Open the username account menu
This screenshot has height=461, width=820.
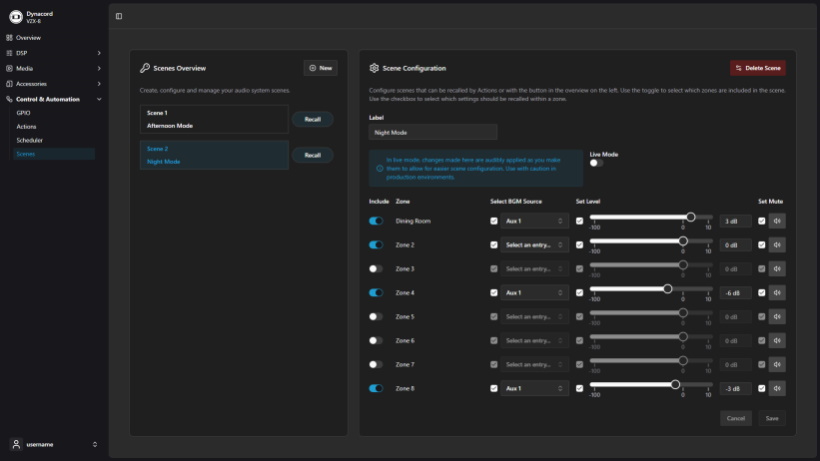coord(54,444)
